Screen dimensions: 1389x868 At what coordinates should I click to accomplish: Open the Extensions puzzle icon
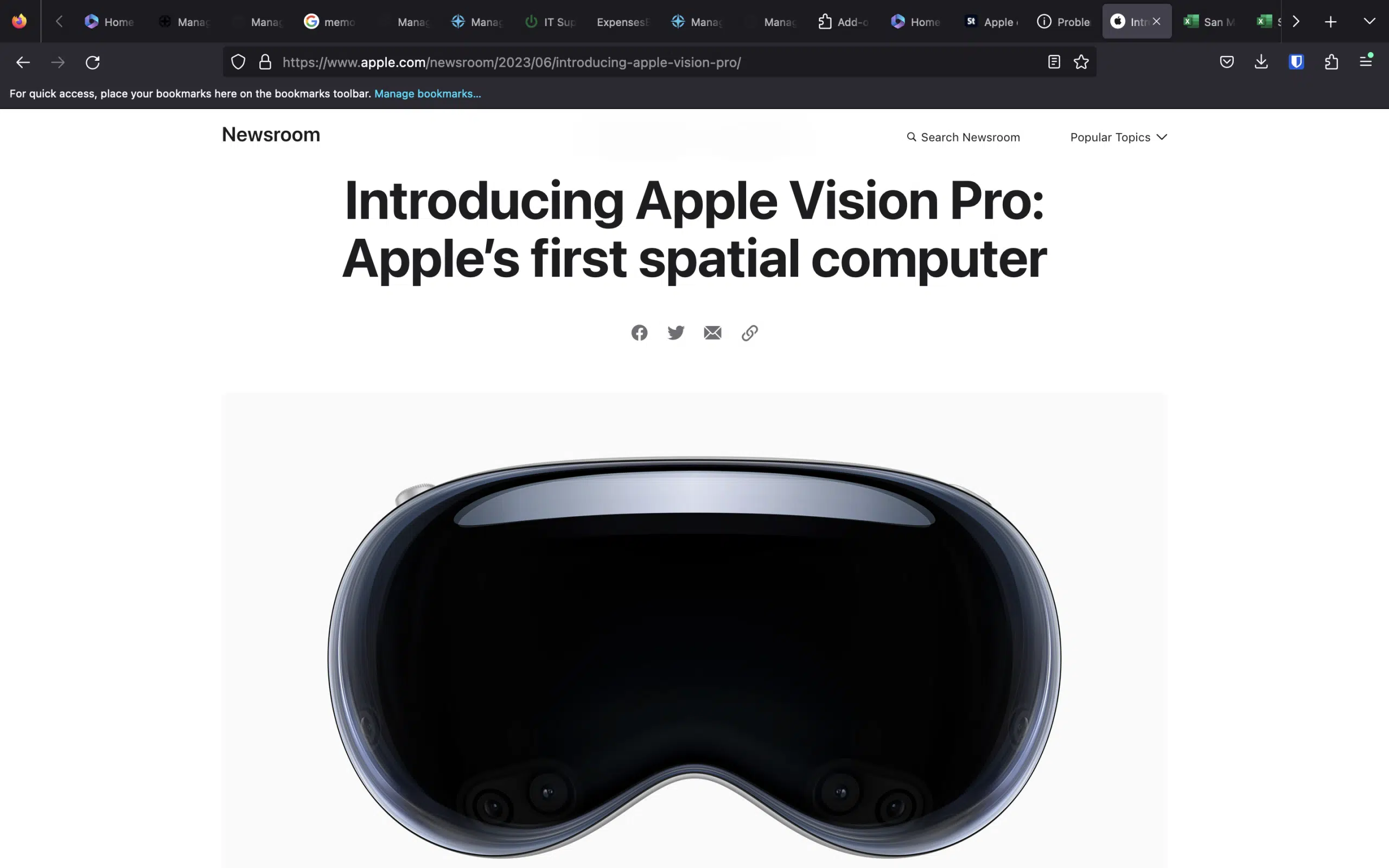(1331, 62)
